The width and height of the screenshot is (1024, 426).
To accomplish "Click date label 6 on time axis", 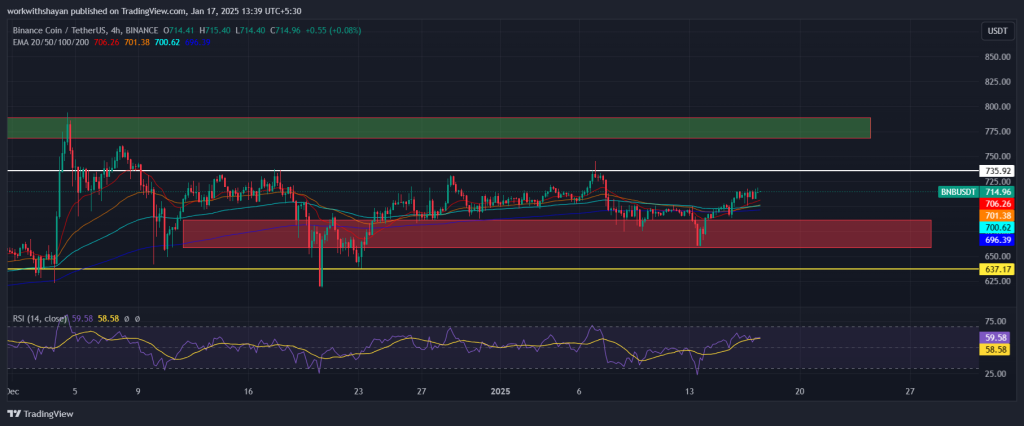I will 579,391.
